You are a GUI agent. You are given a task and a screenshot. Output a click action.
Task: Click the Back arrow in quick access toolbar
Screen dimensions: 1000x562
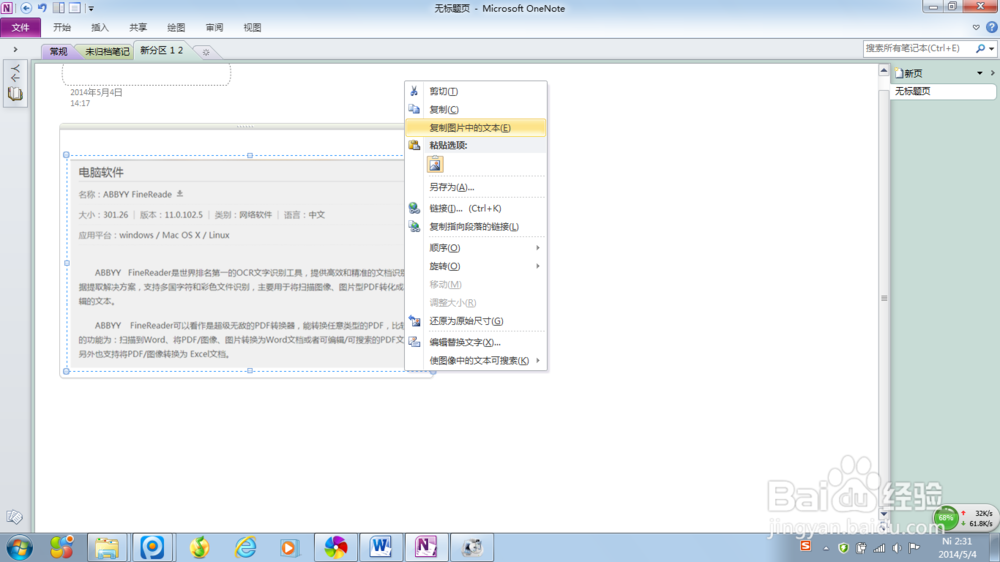click(x=26, y=8)
